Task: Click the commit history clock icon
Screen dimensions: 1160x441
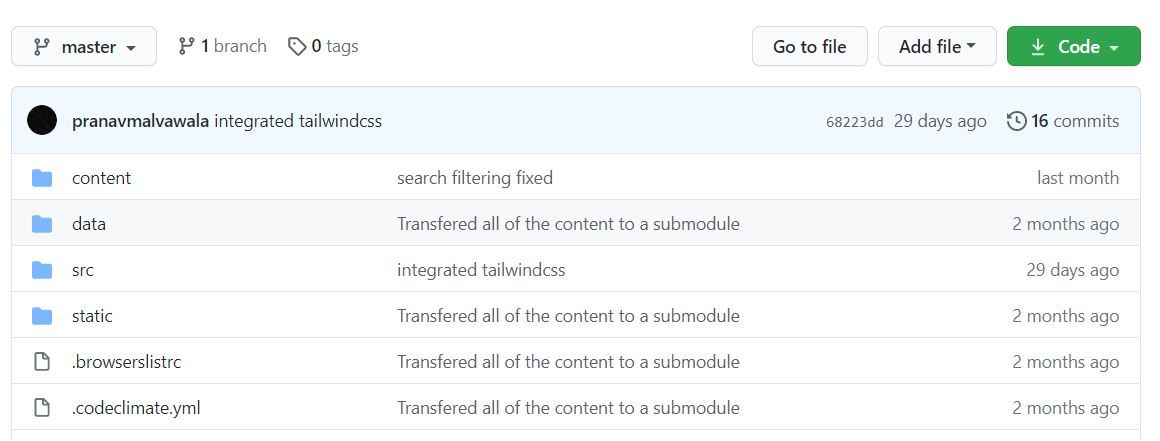Action: point(1016,121)
